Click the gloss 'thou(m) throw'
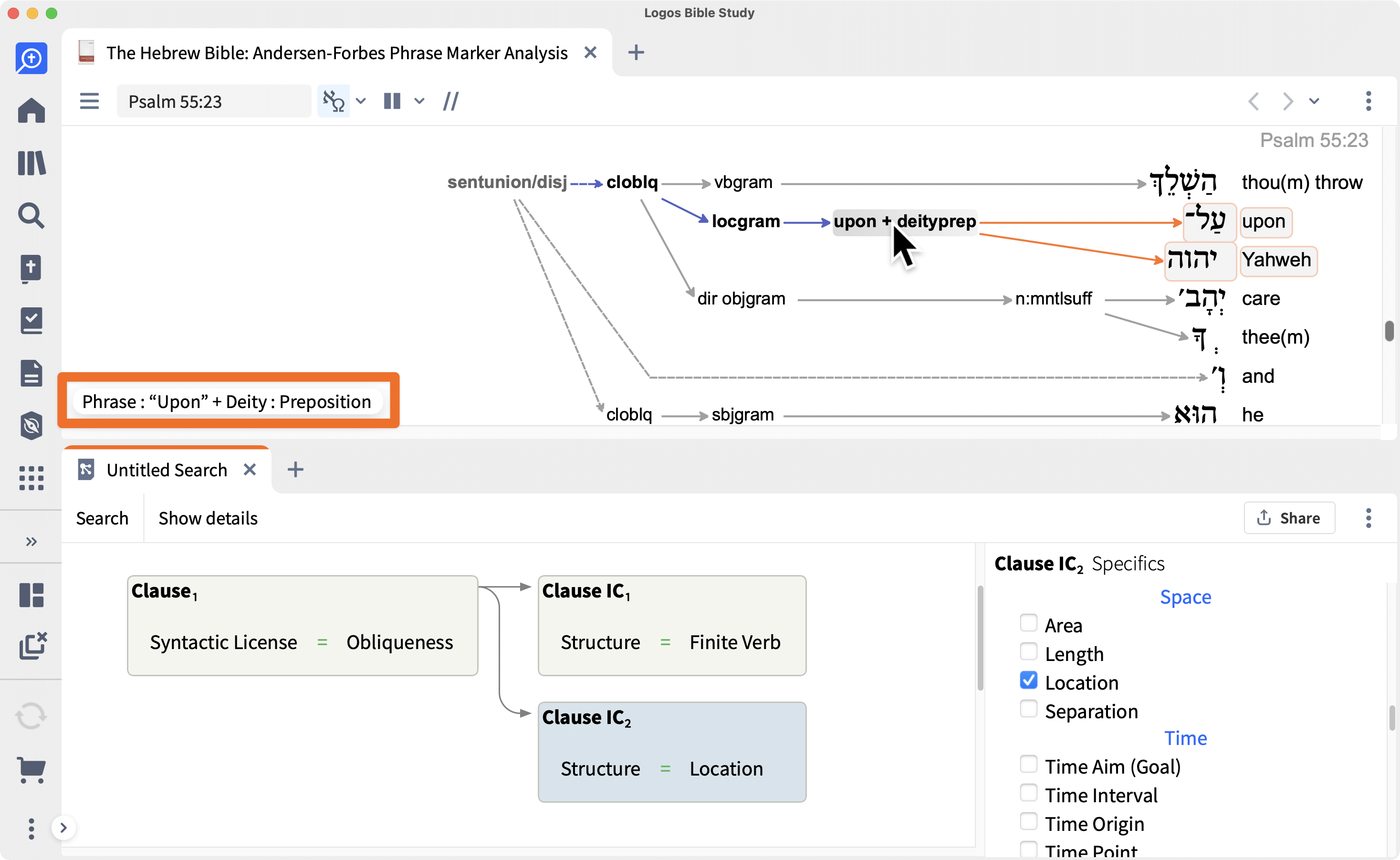The image size is (1400, 860). click(x=1302, y=182)
